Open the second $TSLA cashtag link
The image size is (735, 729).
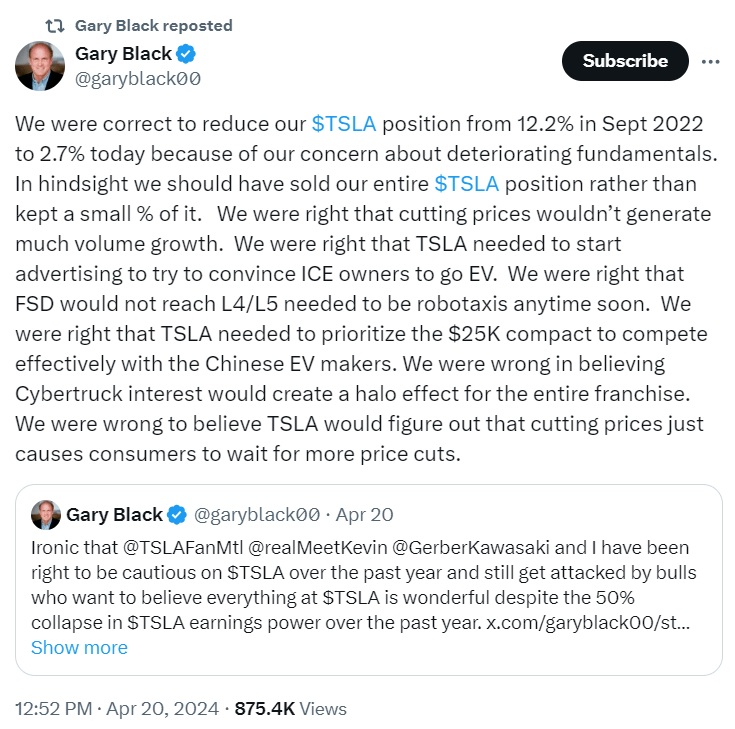[467, 184]
